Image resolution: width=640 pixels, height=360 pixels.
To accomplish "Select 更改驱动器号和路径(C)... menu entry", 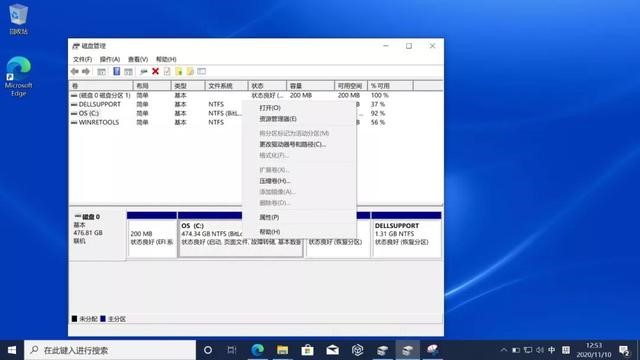I will (x=293, y=144).
